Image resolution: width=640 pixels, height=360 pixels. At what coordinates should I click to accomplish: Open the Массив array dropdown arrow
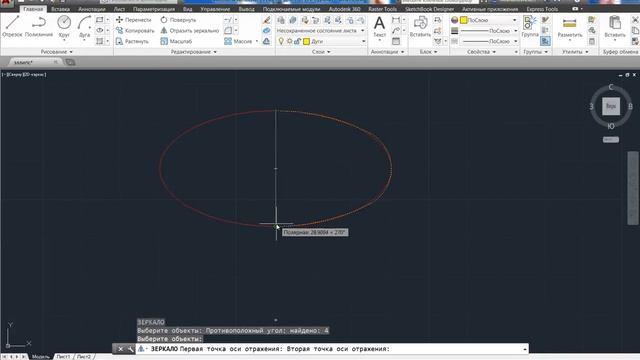257,41
